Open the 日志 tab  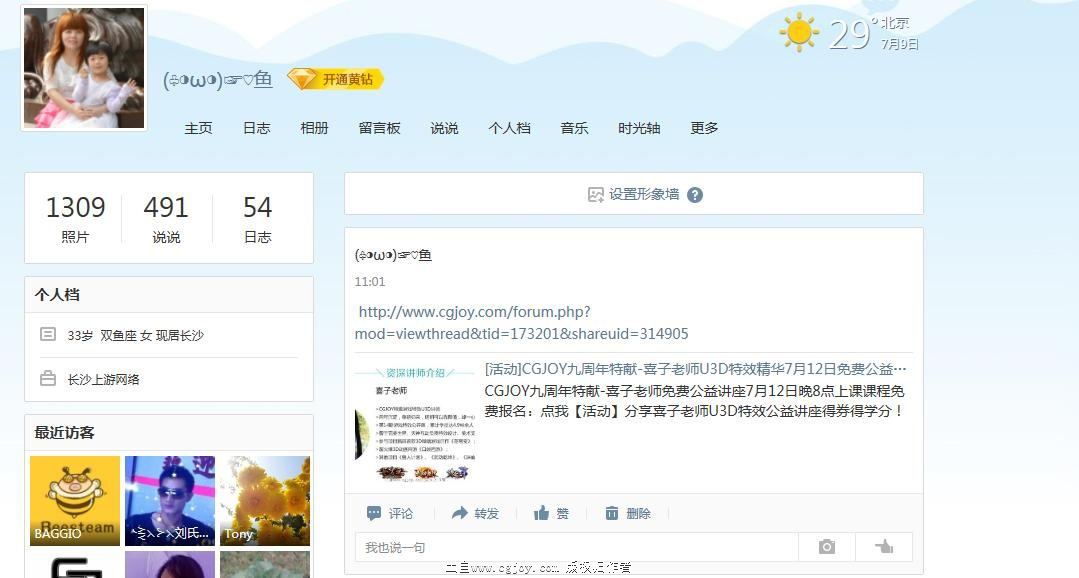pyautogui.click(x=257, y=128)
